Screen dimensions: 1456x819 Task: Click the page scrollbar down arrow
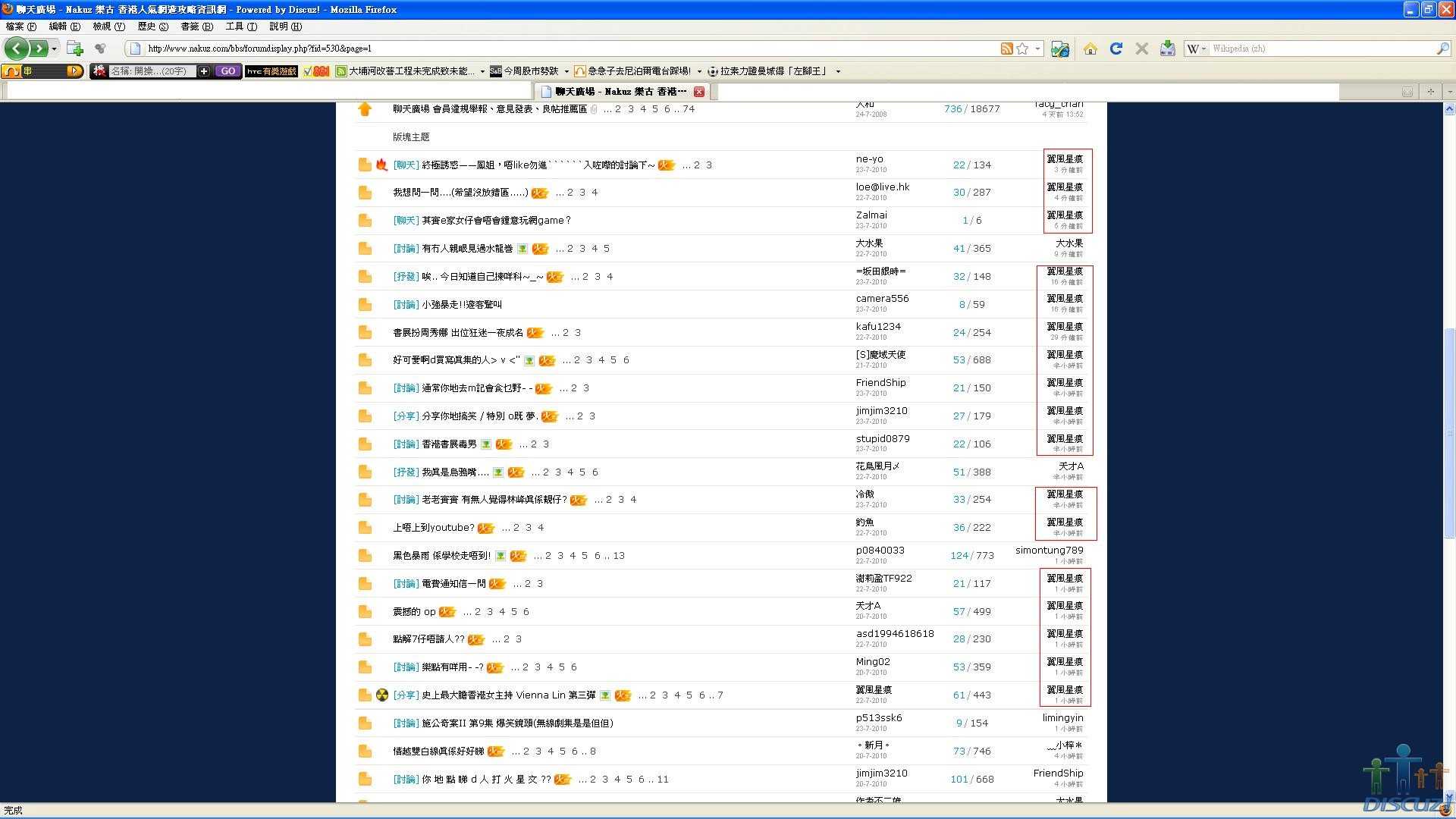pyautogui.click(x=1449, y=797)
